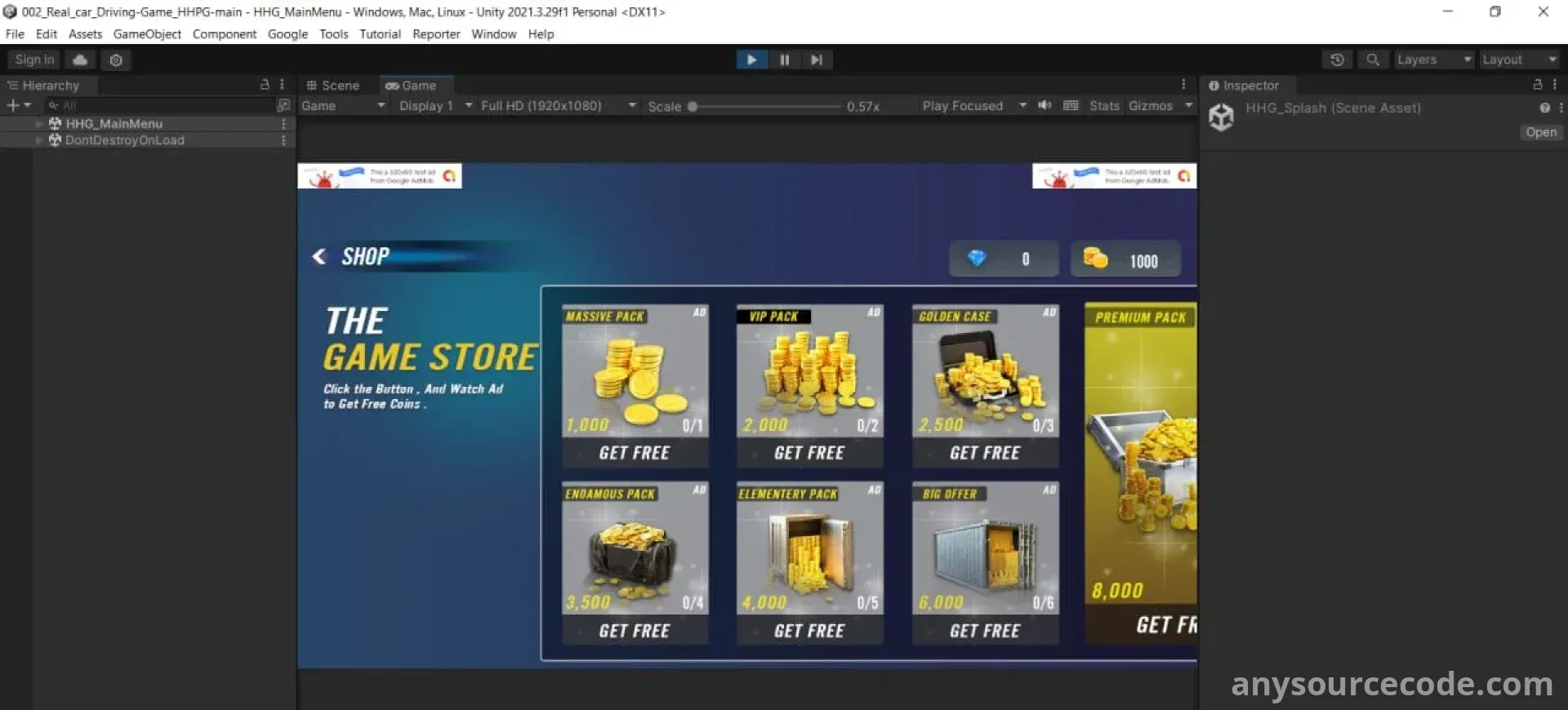Screen dimensions: 1568x710
Task: Click the Open button in the Inspector
Action: point(1541,132)
